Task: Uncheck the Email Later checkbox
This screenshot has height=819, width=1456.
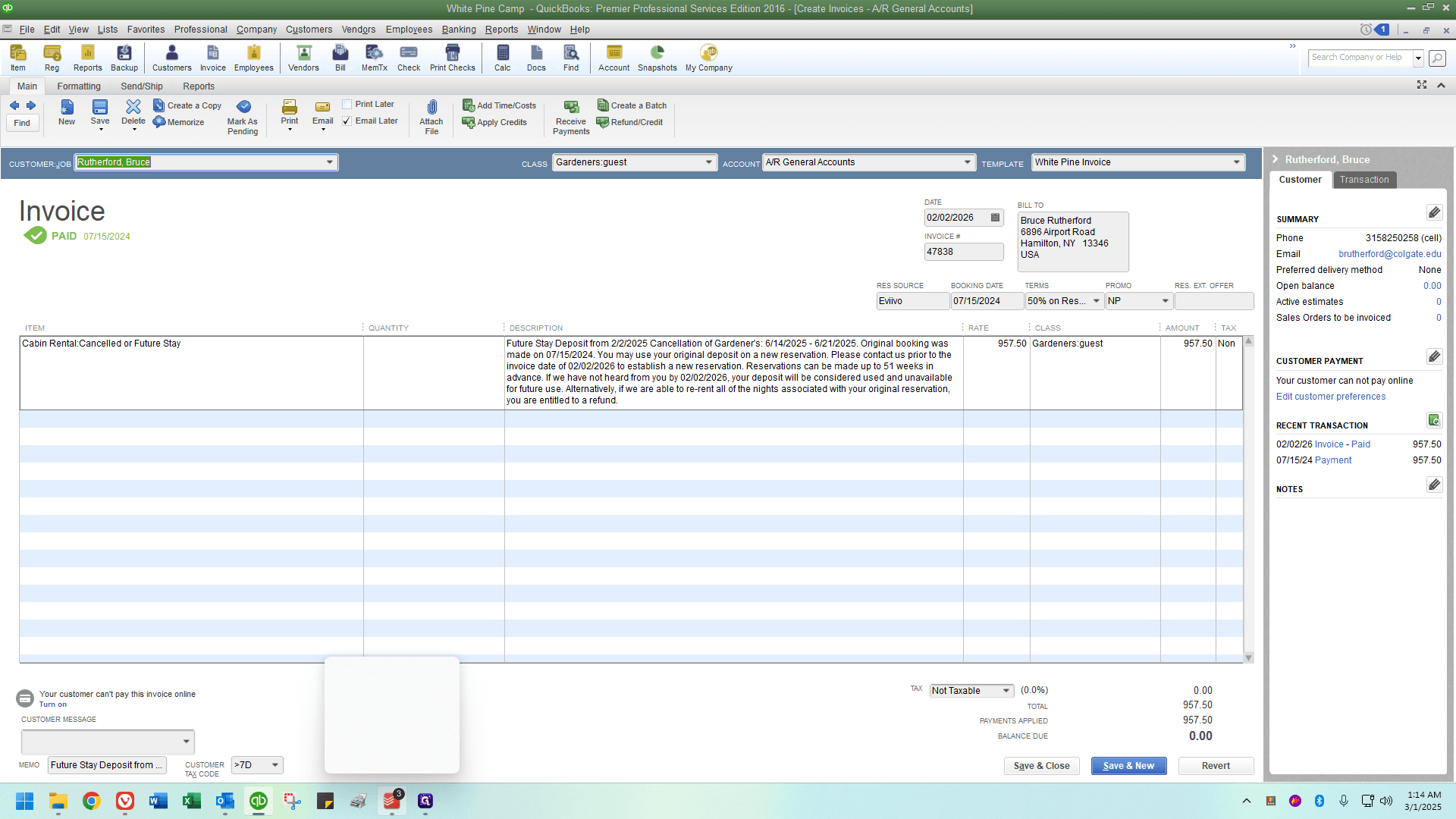Action: click(347, 121)
